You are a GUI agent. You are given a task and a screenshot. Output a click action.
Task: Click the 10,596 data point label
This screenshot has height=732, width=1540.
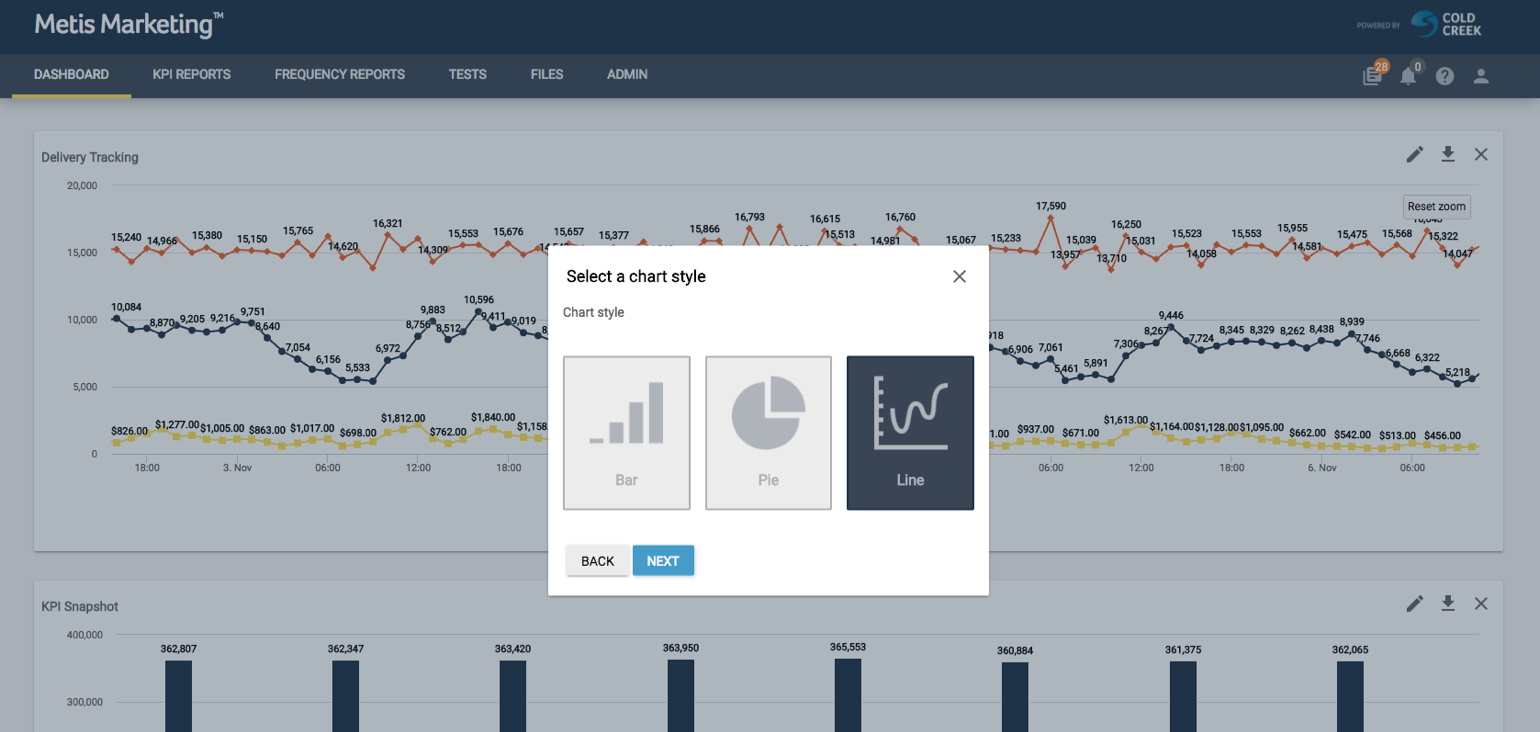(x=479, y=299)
